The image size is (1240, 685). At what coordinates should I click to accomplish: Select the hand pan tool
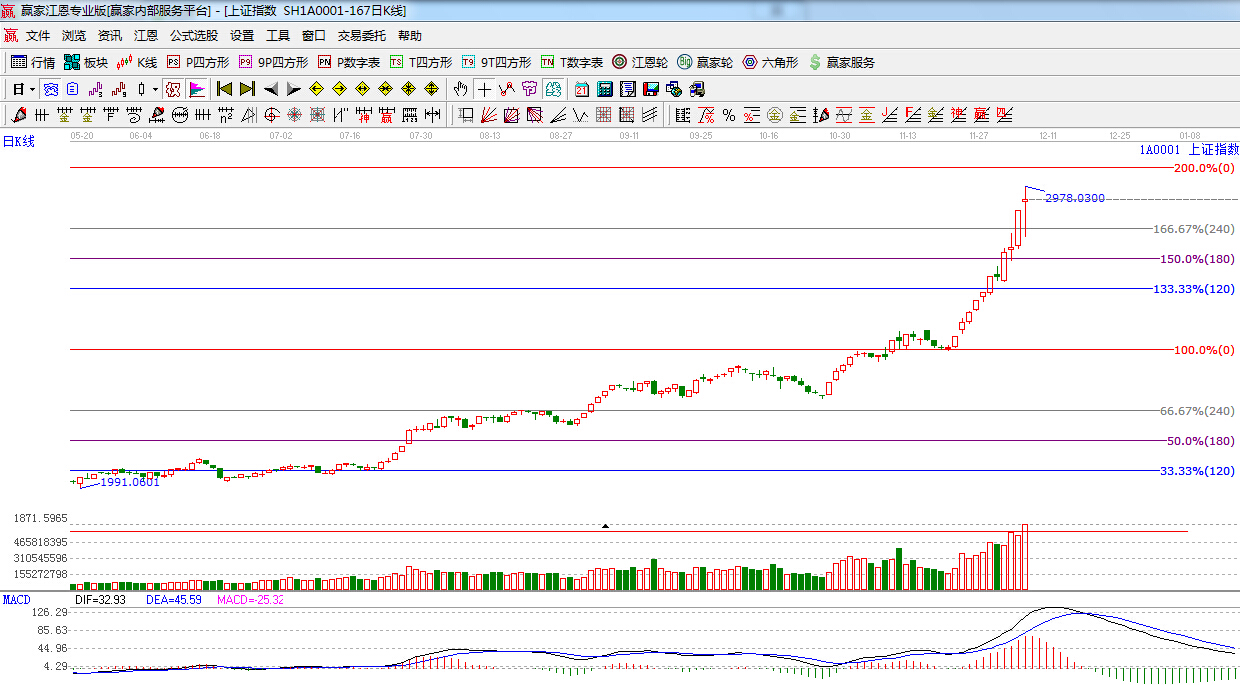point(460,89)
